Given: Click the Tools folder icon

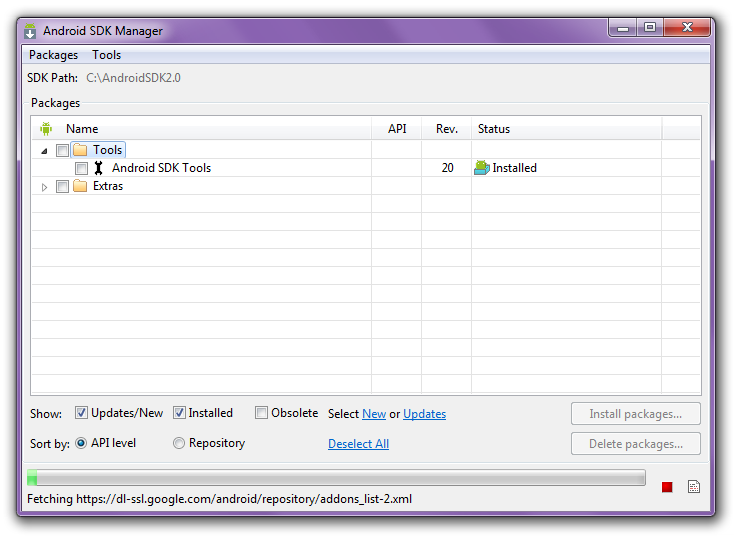Looking at the screenshot, I should coord(80,150).
